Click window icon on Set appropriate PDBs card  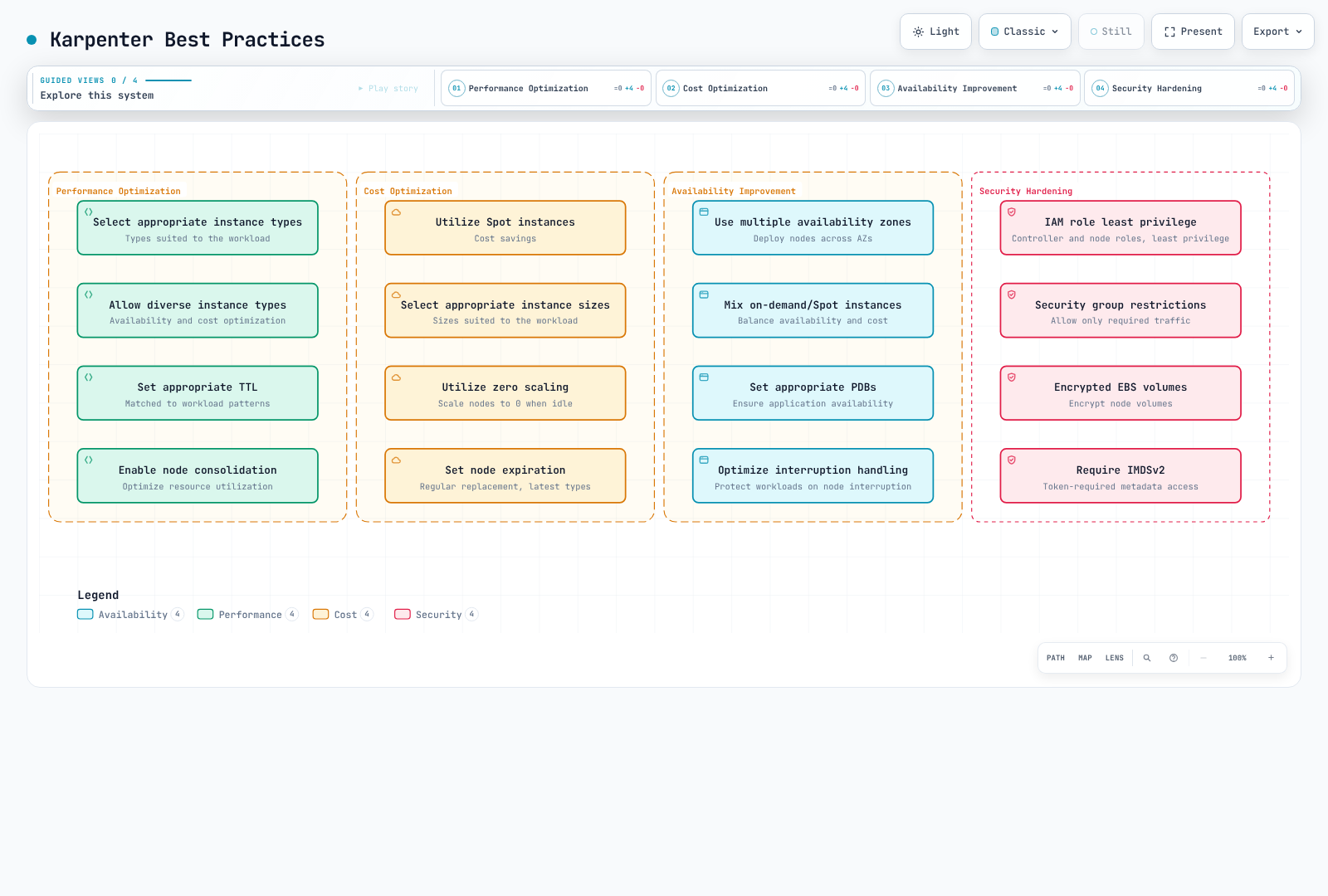tap(704, 377)
